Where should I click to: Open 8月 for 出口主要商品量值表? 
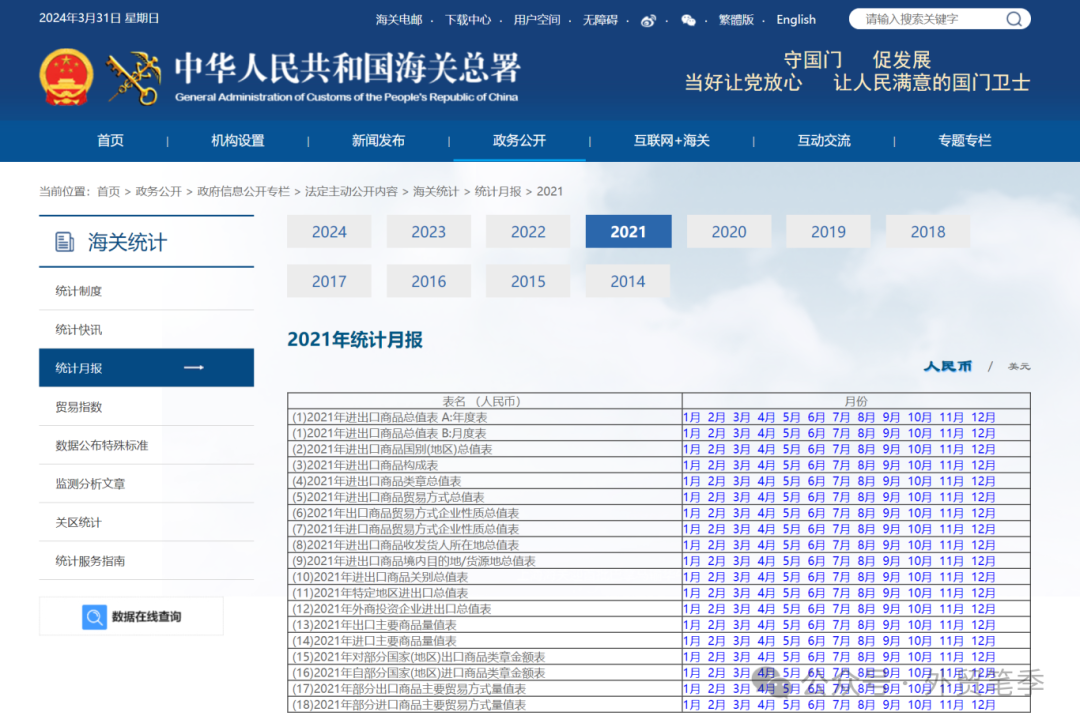coord(866,625)
